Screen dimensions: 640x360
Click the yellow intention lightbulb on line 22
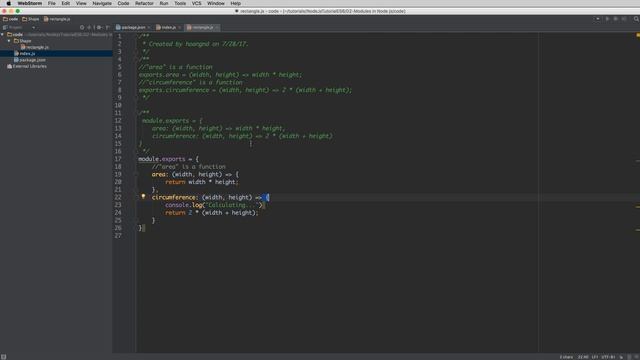coord(143,197)
